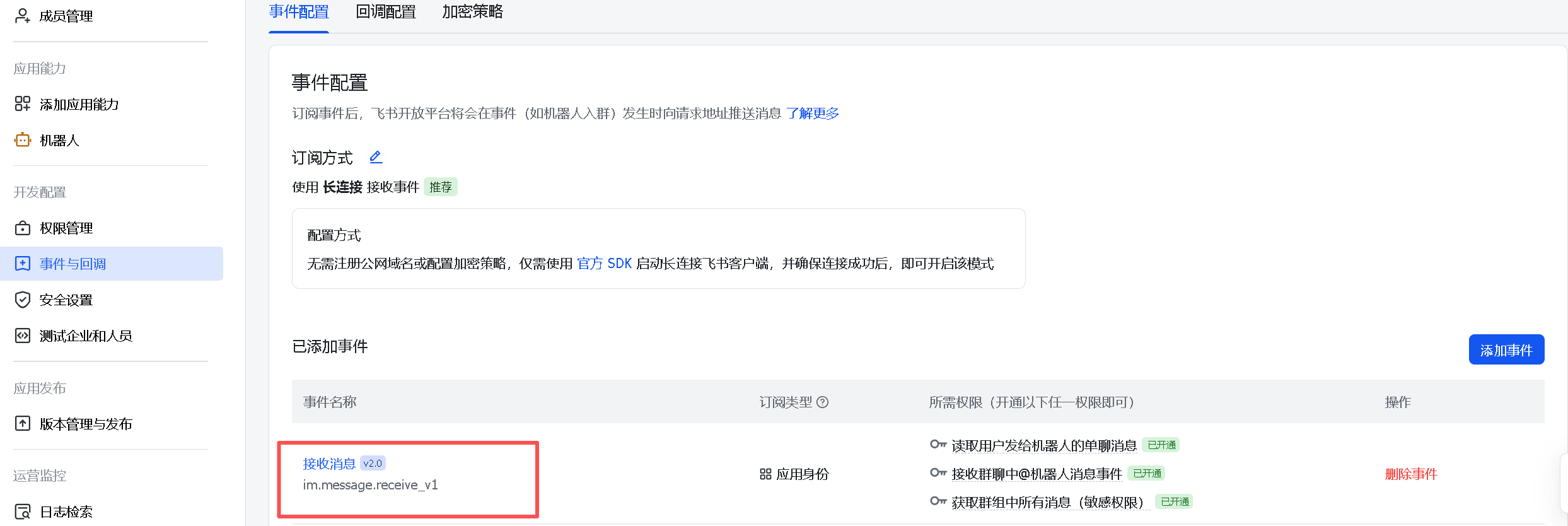Click the 成员管理 person icon
This screenshot has height=526, width=1568.
click(x=23, y=16)
